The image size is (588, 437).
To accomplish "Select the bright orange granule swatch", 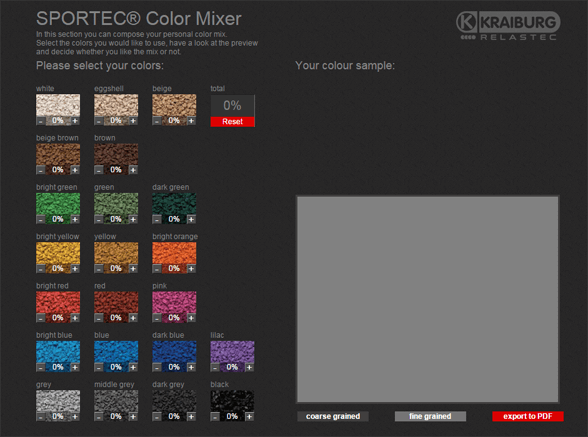I will 174,253.
